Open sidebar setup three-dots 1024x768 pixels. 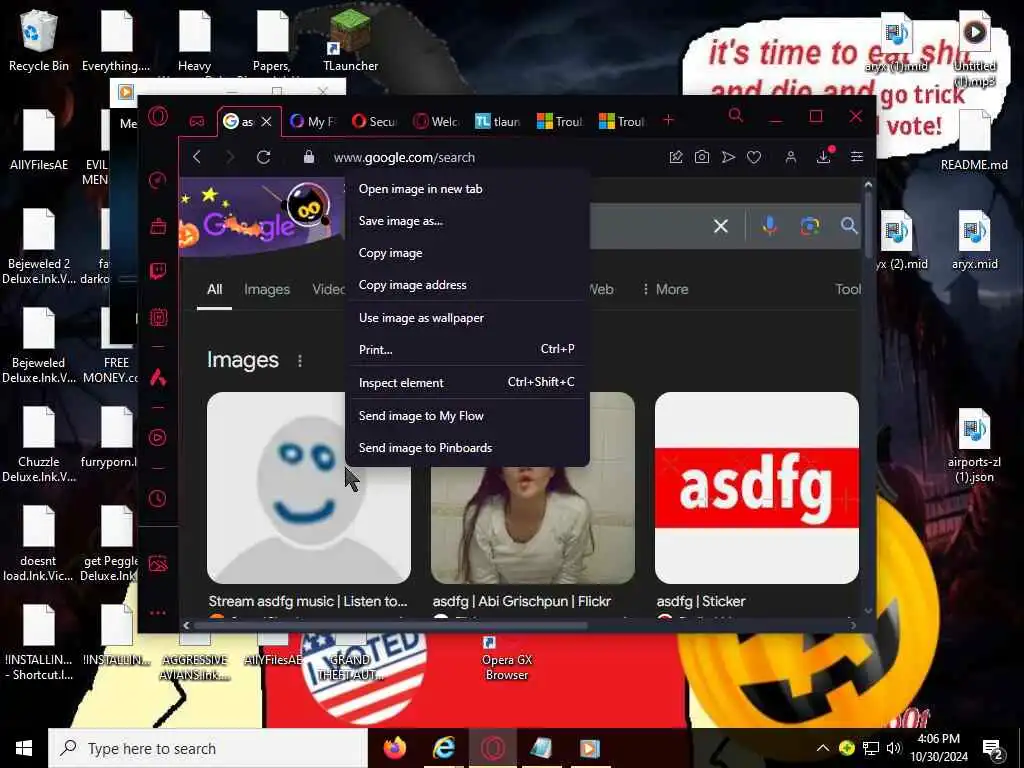click(157, 613)
